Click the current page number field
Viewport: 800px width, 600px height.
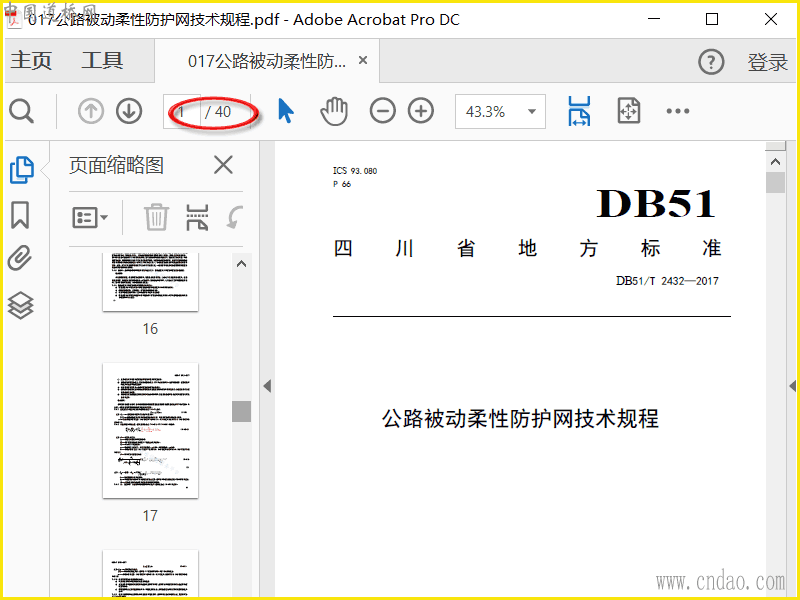[x=182, y=111]
